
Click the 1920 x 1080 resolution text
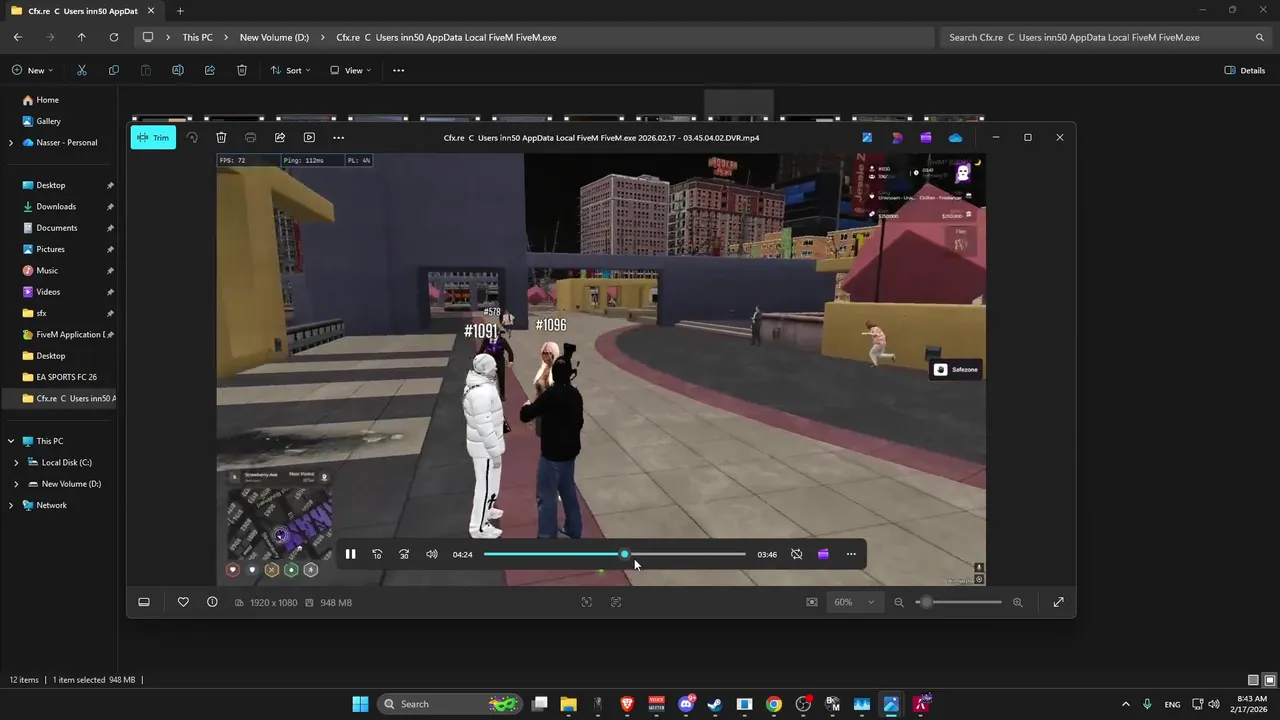(x=273, y=603)
